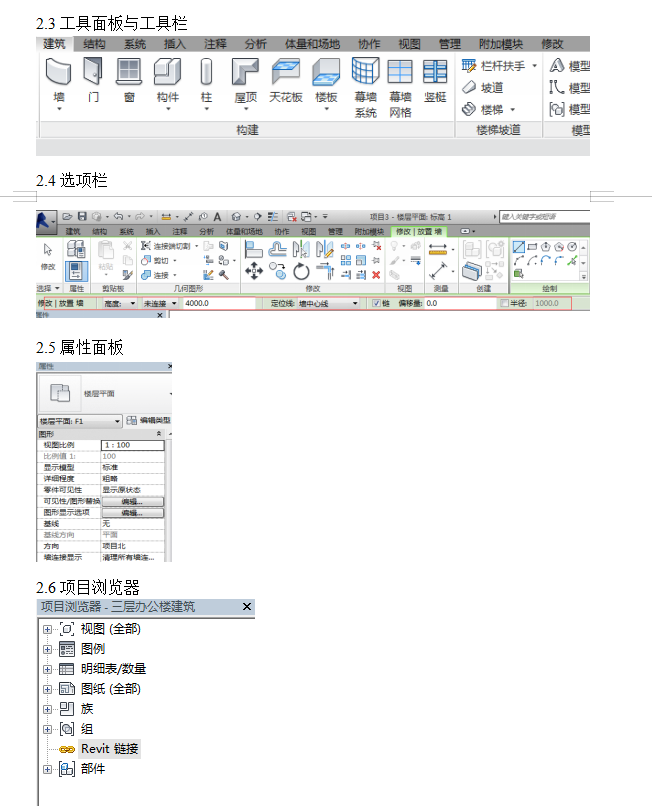
Task: Expand the 图例 tree node
Action: 48,649
